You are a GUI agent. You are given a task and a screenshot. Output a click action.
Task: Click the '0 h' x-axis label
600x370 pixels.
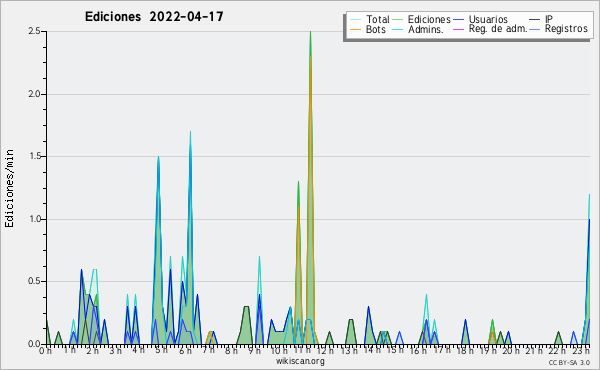45,351
